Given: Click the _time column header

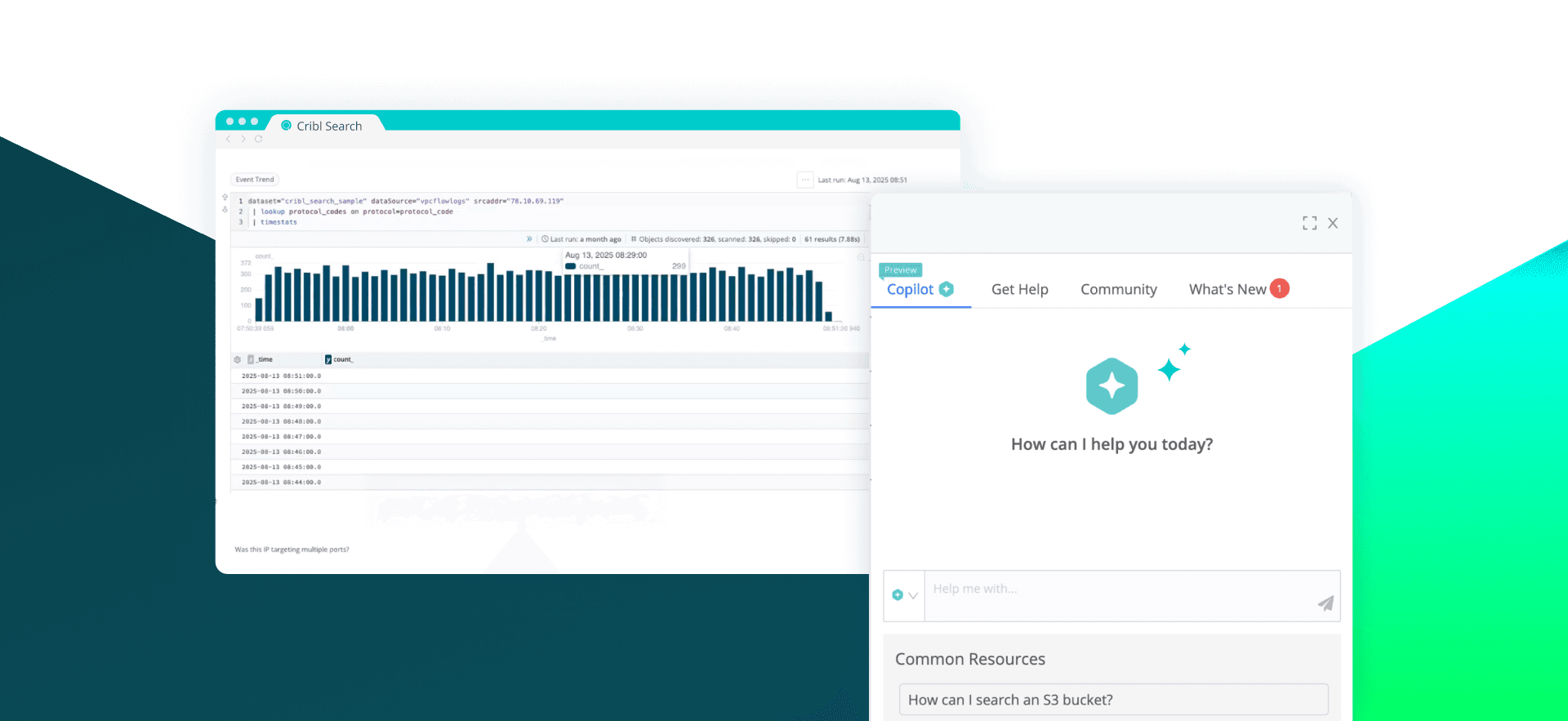Looking at the screenshot, I should click(265, 359).
